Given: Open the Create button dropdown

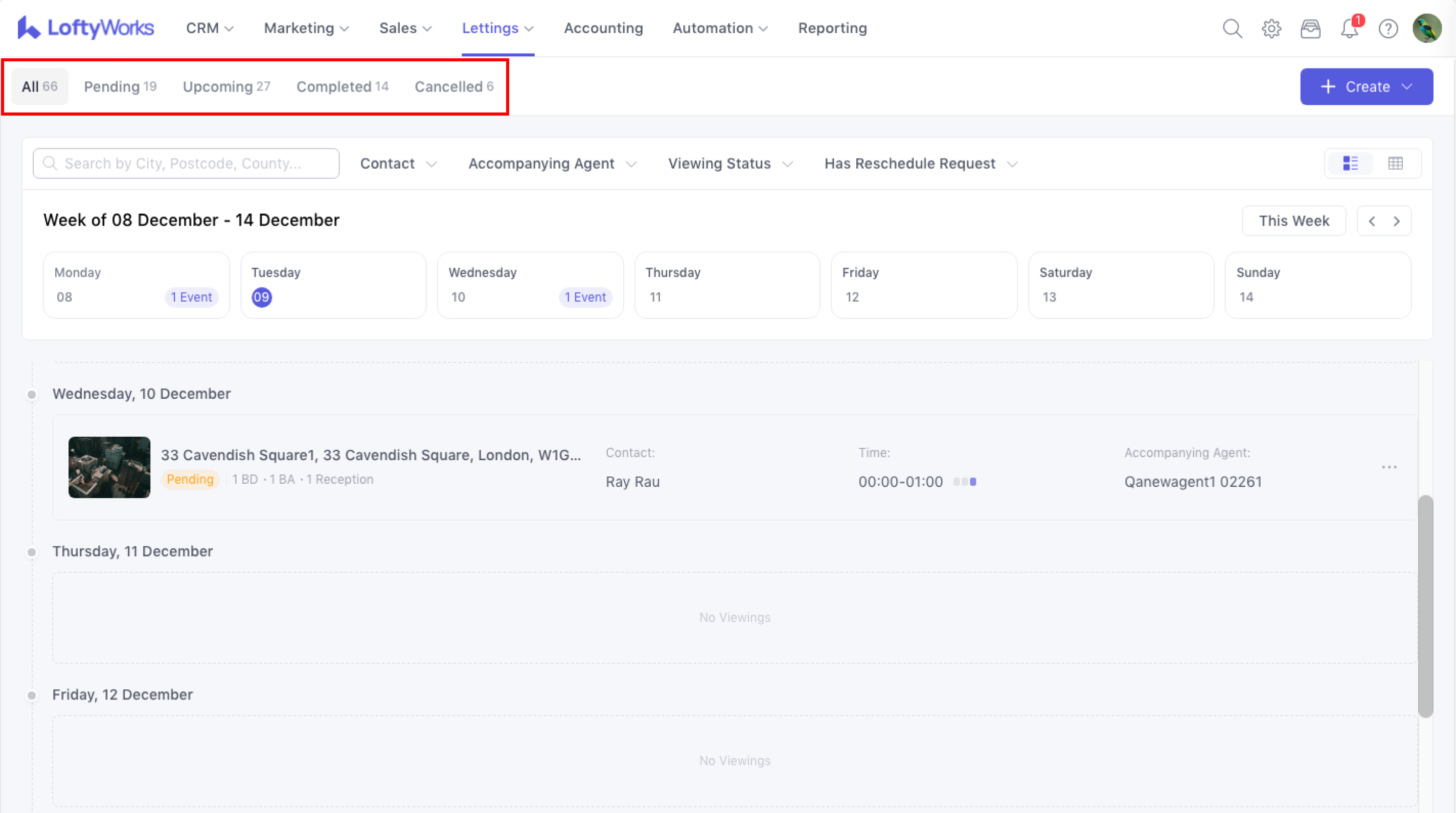Looking at the screenshot, I should [1366, 86].
